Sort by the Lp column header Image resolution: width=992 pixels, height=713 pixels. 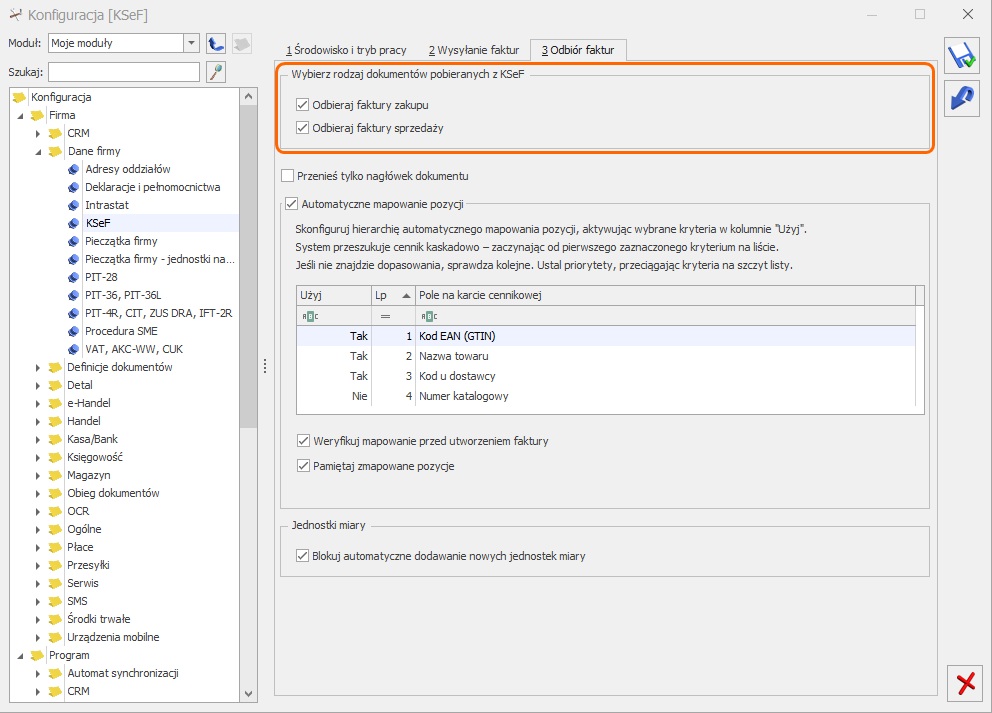coord(393,295)
